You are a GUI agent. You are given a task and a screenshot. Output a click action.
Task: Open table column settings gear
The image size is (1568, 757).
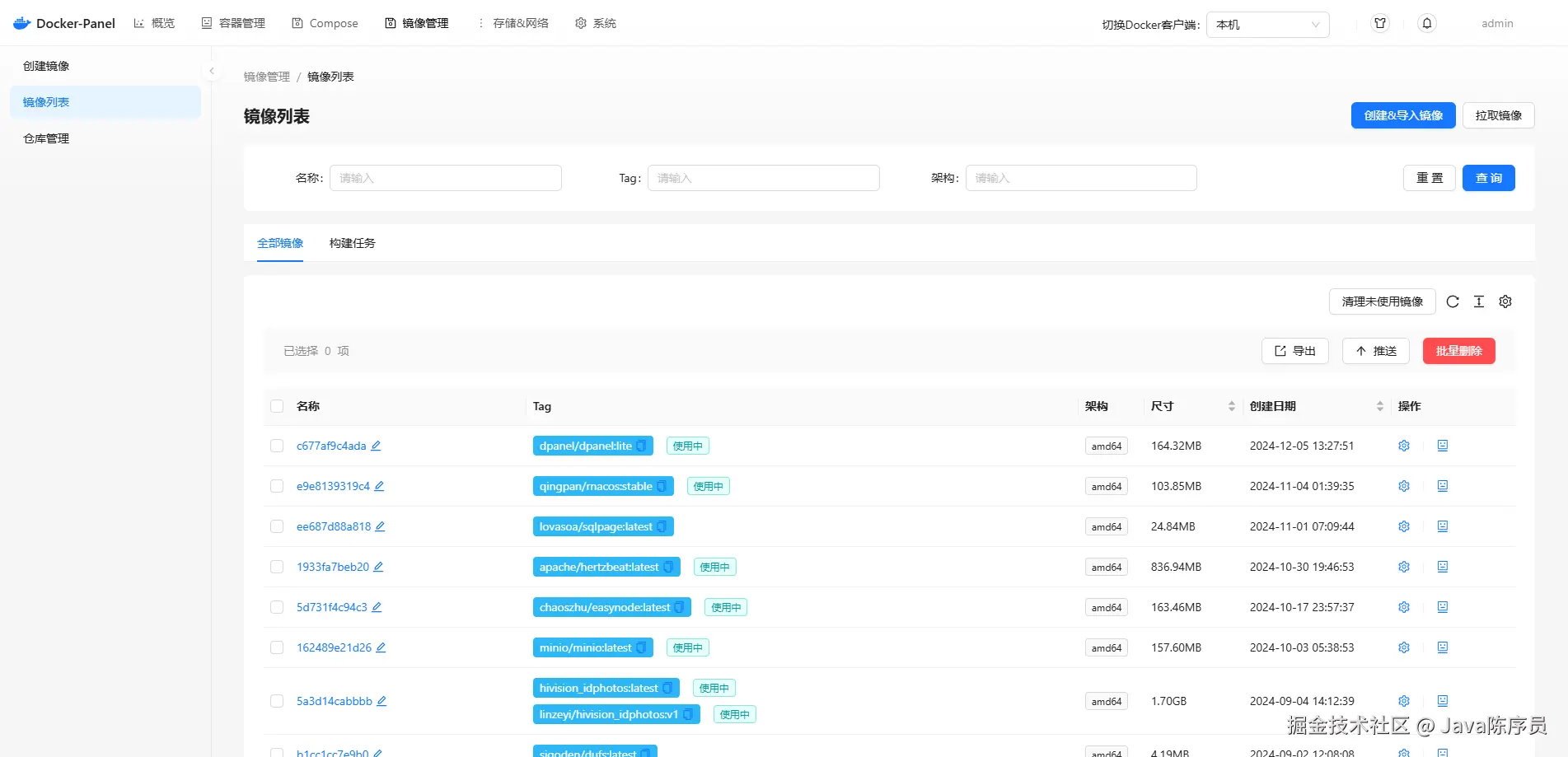point(1505,301)
